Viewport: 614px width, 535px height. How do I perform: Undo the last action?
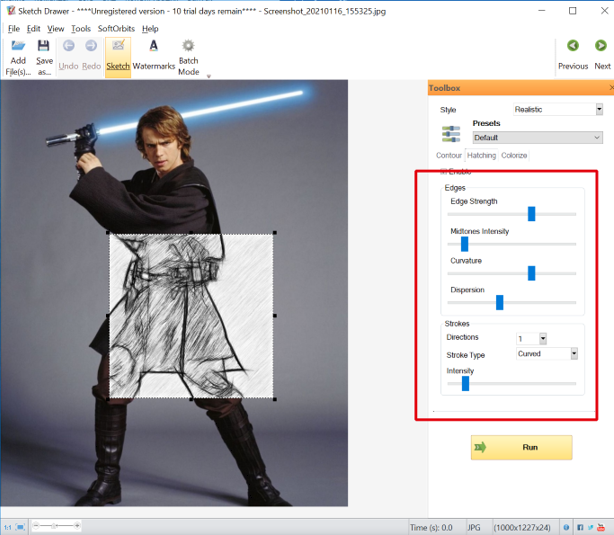69,55
